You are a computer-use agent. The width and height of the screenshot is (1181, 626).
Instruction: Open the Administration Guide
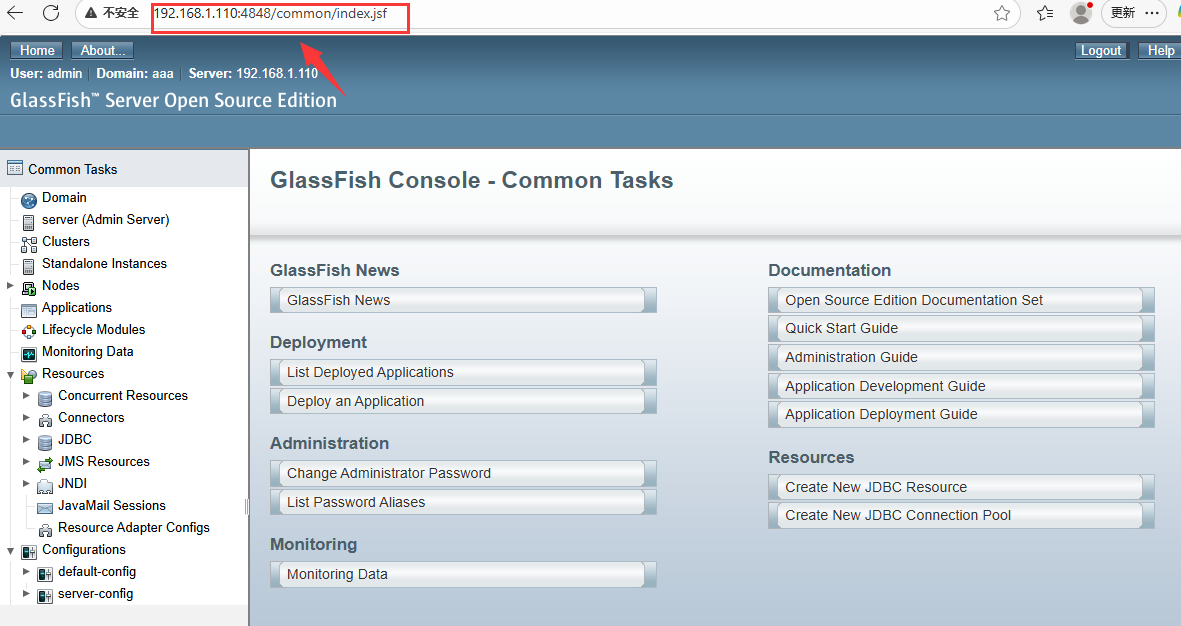point(961,357)
